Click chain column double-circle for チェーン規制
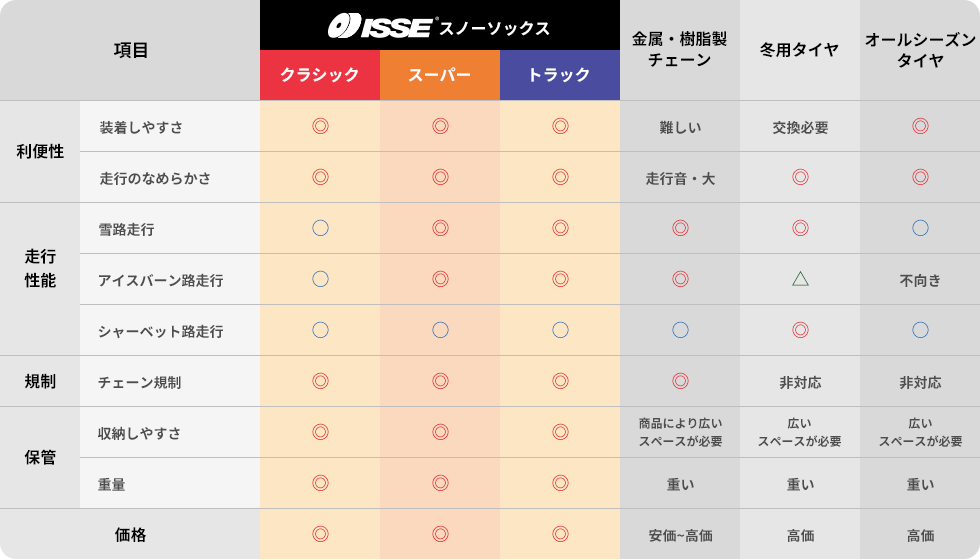The height and width of the screenshot is (560, 980). click(x=680, y=382)
